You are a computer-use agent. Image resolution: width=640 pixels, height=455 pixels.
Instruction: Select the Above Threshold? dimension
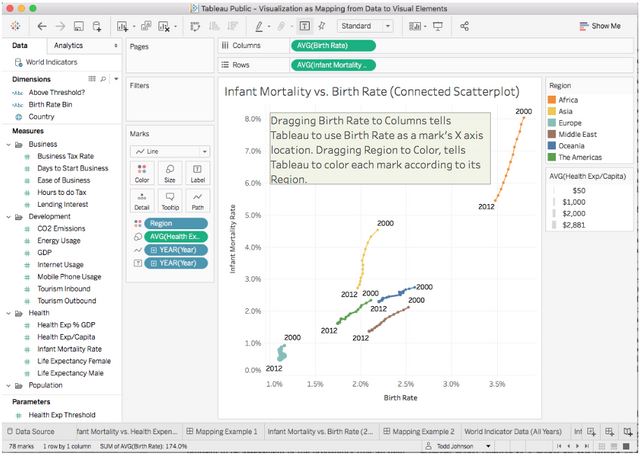(x=57, y=93)
